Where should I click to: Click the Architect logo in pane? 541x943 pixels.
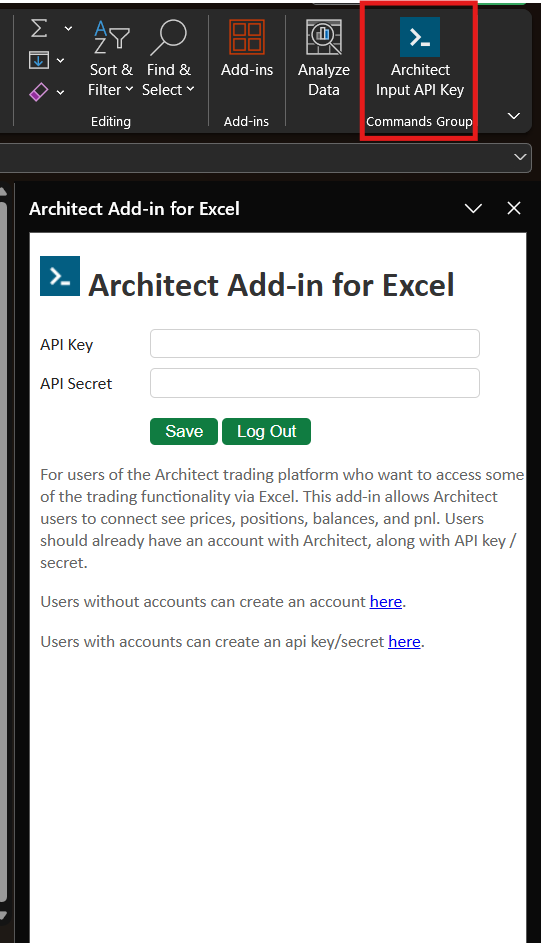(x=60, y=276)
